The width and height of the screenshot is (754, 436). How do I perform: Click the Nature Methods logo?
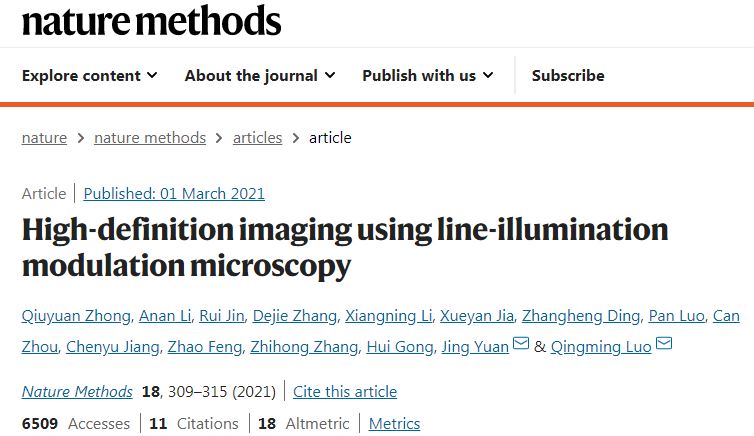point(152,21)
